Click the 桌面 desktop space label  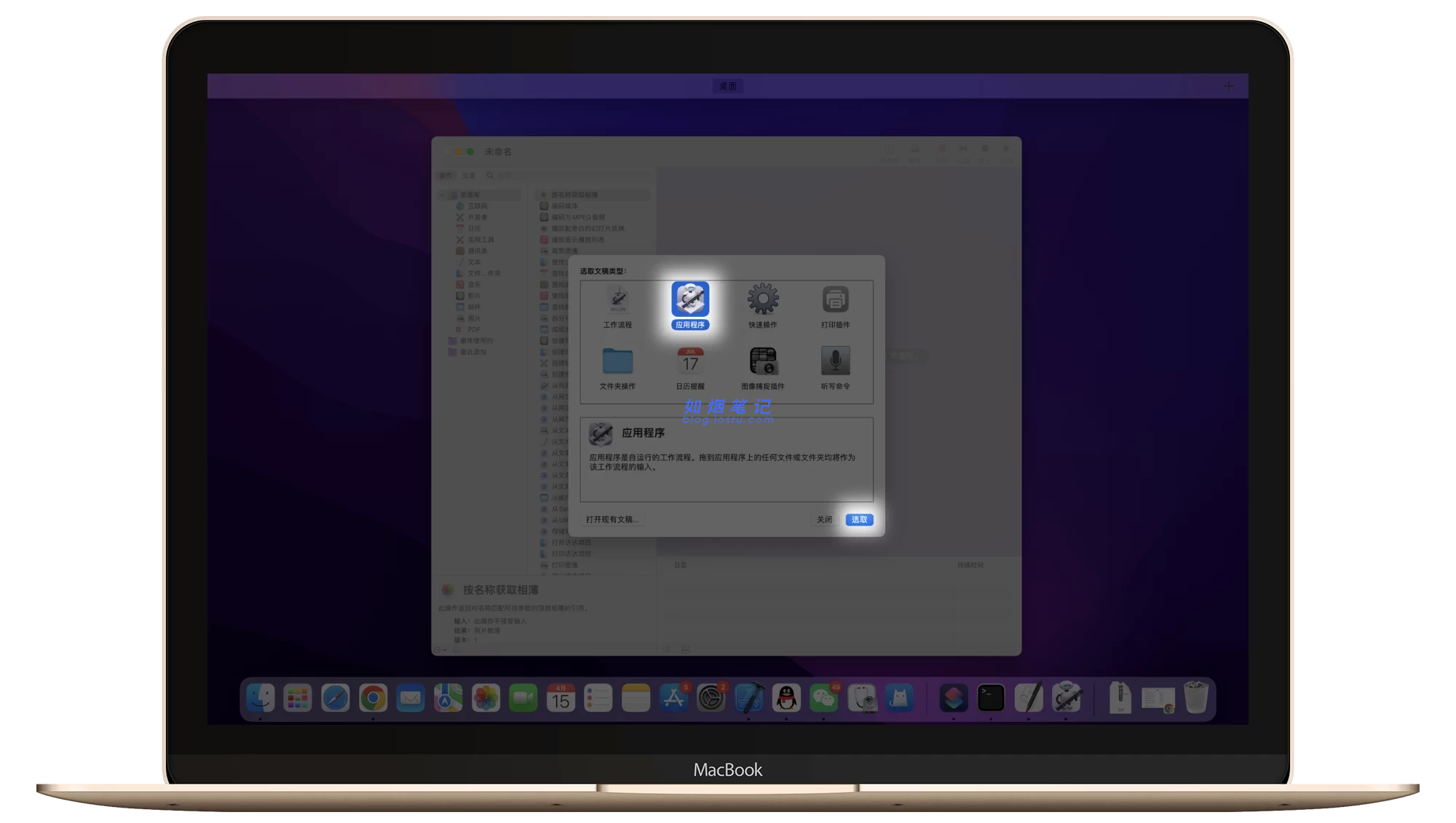tap(728, 86)
